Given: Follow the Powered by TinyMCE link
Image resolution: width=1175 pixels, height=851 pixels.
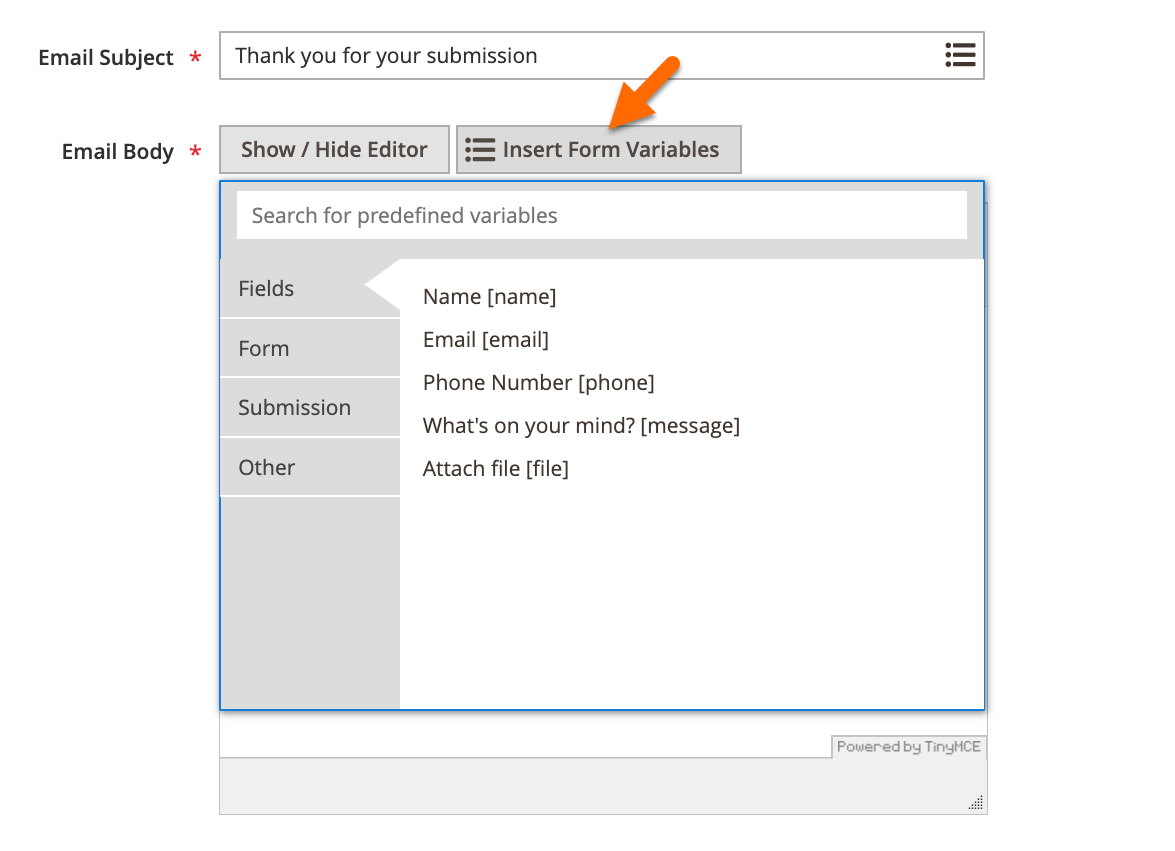Looking at the screenshot, I should coord(908,747).
